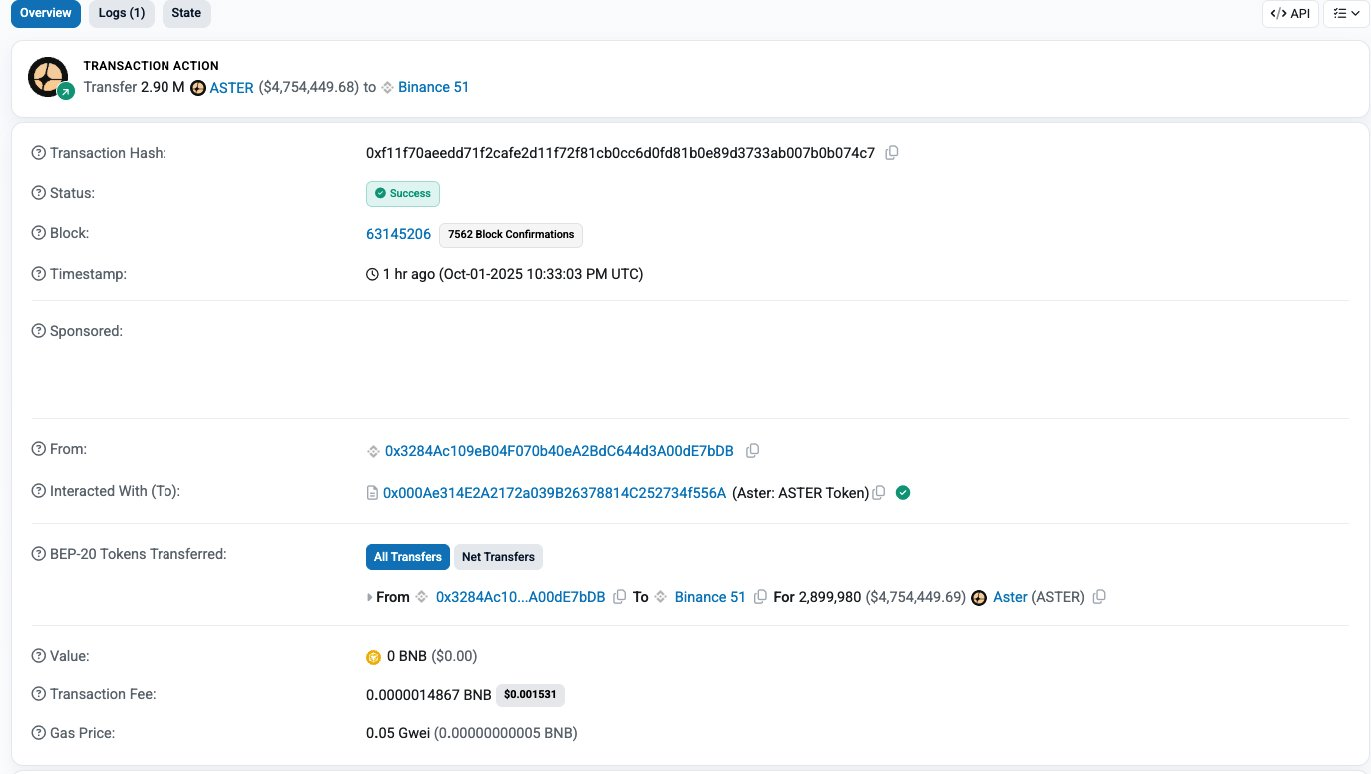Screen dimensions: 1371x774
Task: Click the 7562 Block Confirmations badge
Action: tap(510, 234)
